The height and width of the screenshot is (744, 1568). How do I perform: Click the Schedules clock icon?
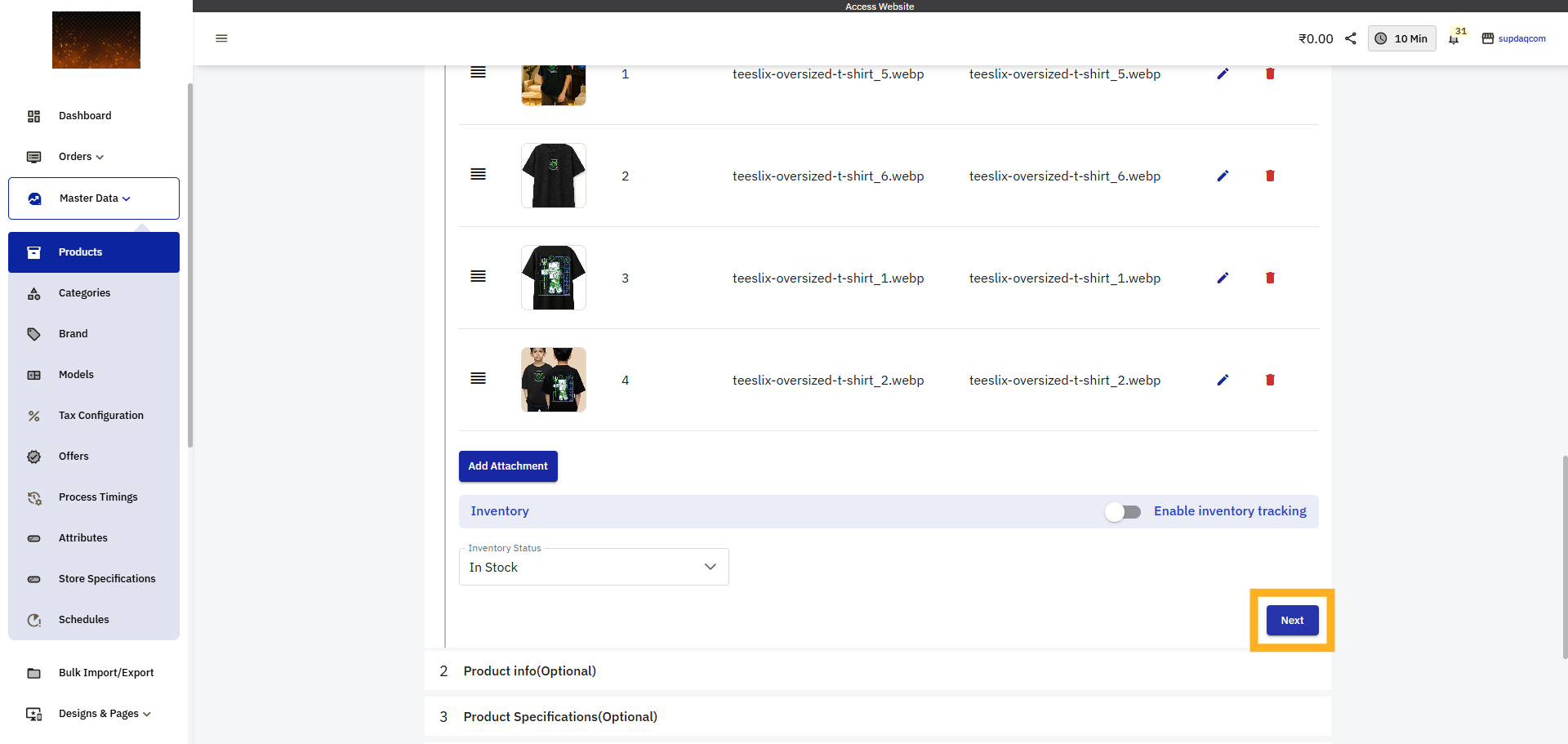click(33, 620)
